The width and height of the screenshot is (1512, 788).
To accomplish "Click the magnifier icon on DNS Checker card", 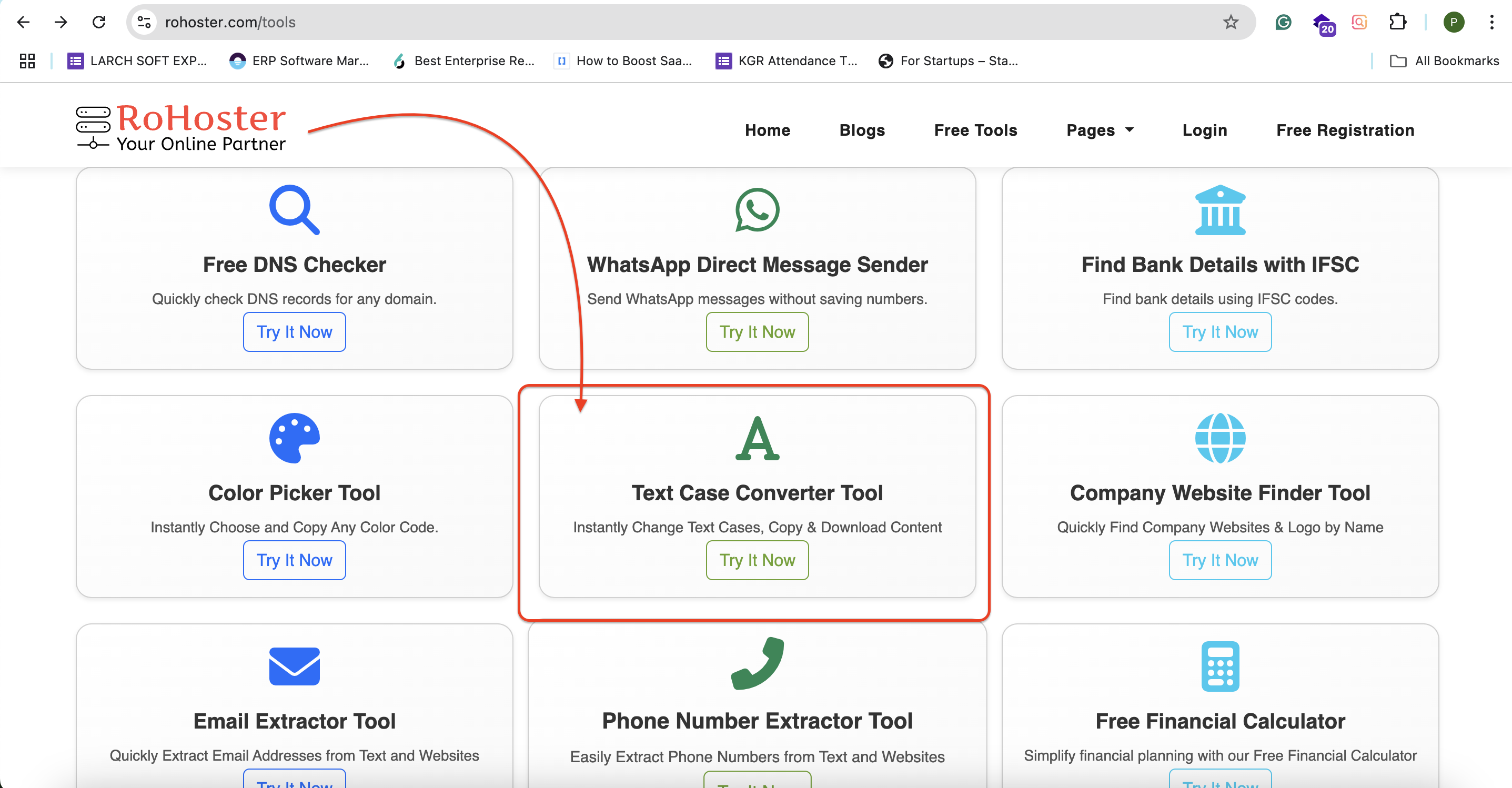I will 294,209.
